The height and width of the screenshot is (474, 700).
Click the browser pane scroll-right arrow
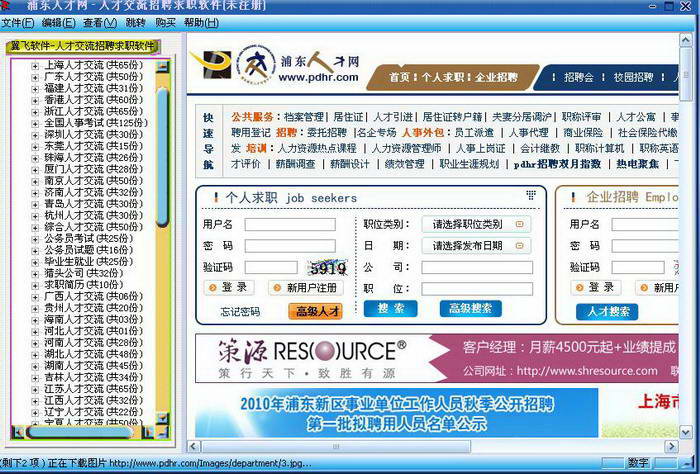[671, 446]
